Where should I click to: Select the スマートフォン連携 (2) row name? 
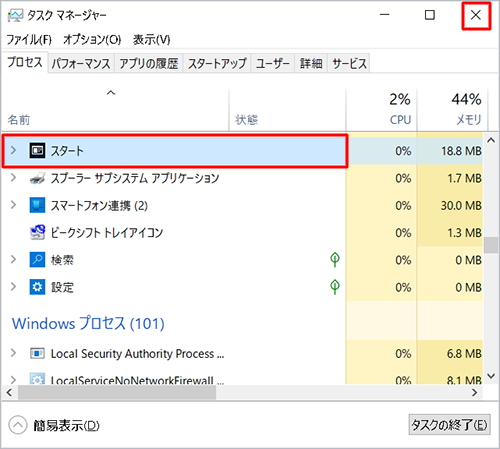click(99, 206)
